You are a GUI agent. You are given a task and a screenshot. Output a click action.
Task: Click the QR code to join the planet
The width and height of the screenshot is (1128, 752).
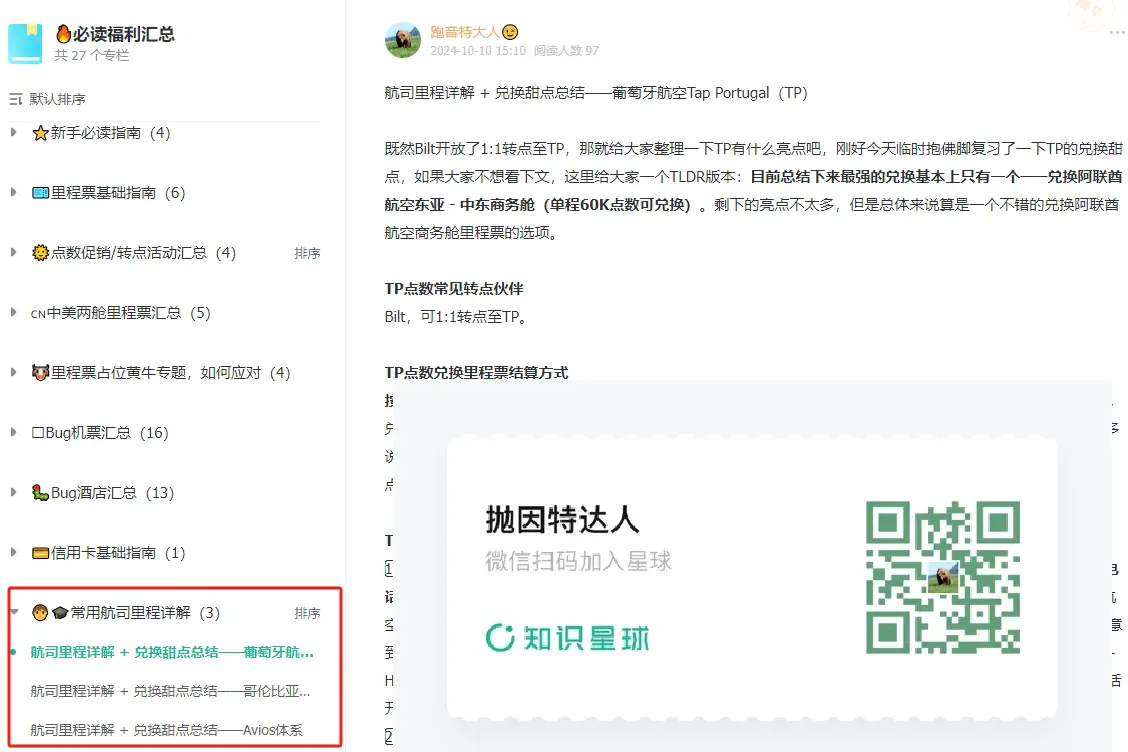pos(942,577)
